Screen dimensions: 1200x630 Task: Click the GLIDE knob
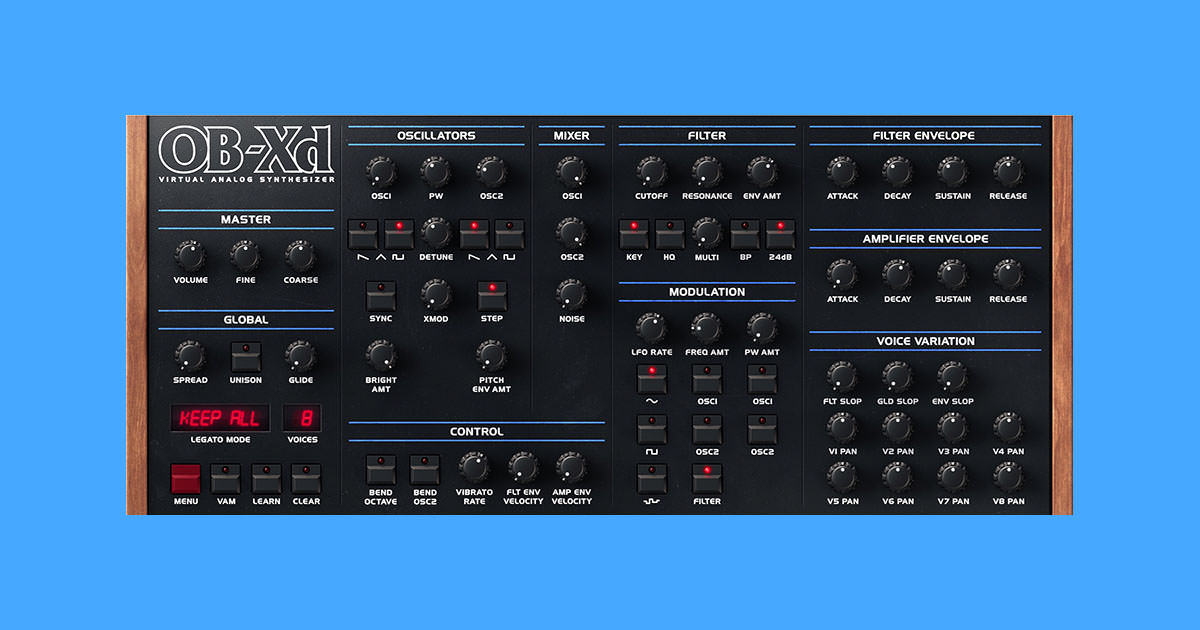point(301,355)
